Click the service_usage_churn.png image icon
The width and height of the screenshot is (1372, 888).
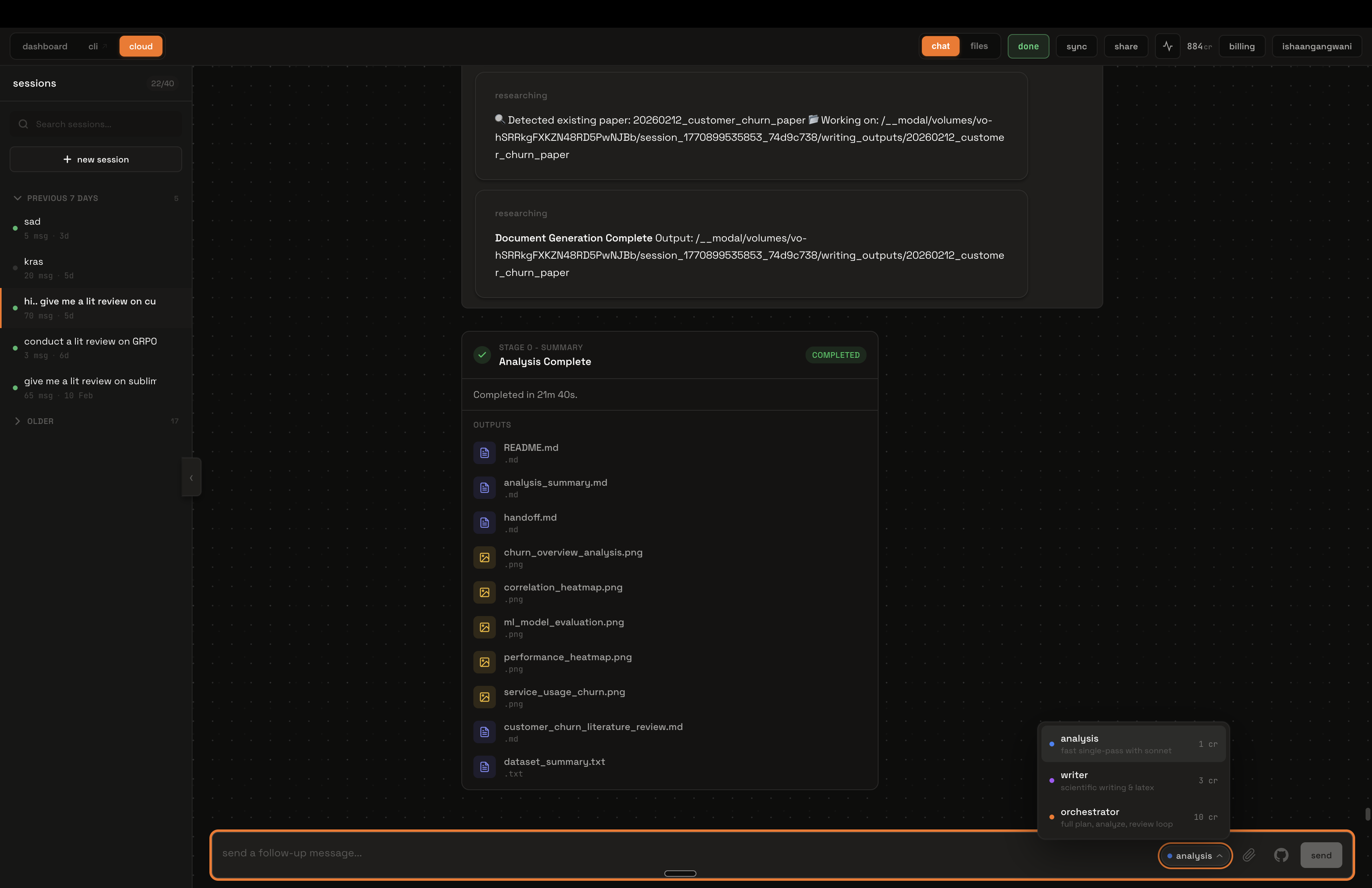click(x=484, y=697)
